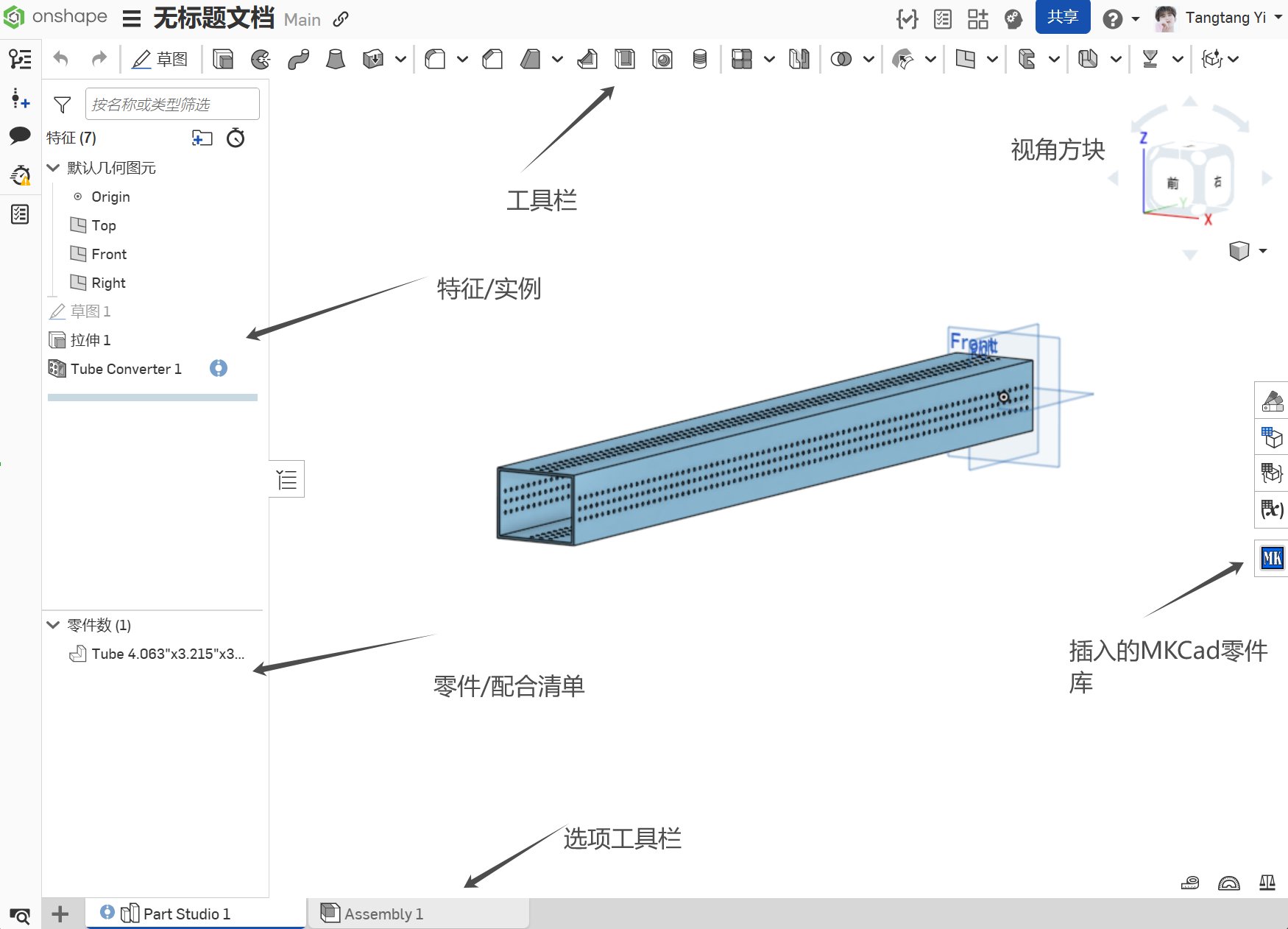Select the Boolean tool

841,59
